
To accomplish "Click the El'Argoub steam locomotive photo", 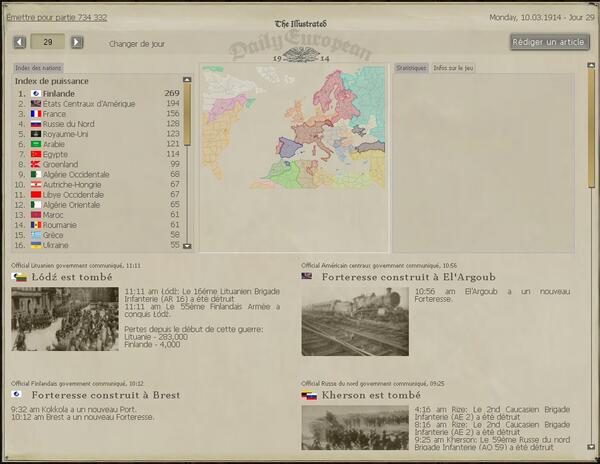I will (355, 322).
